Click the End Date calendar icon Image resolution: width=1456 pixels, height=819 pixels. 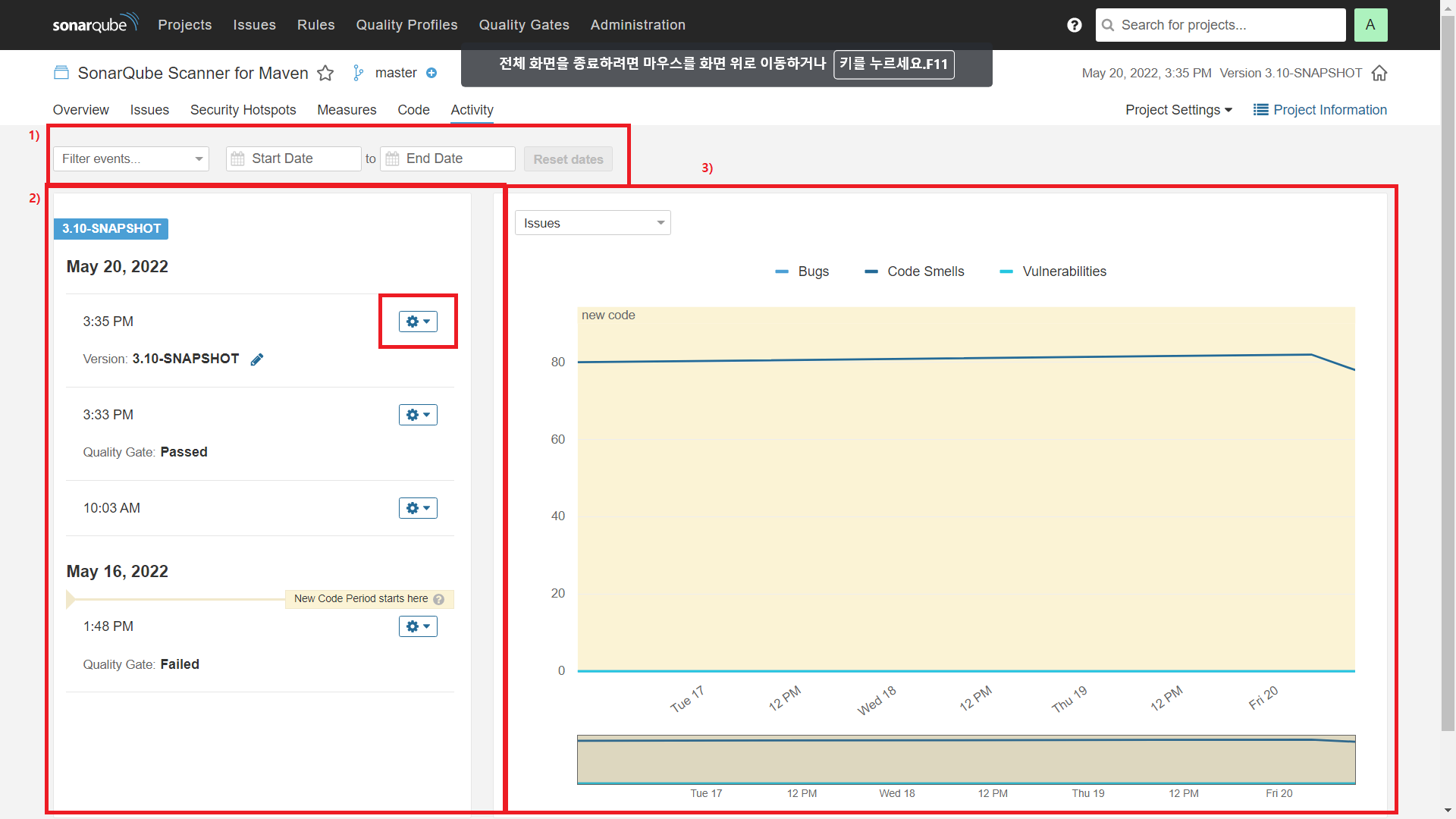392,158
